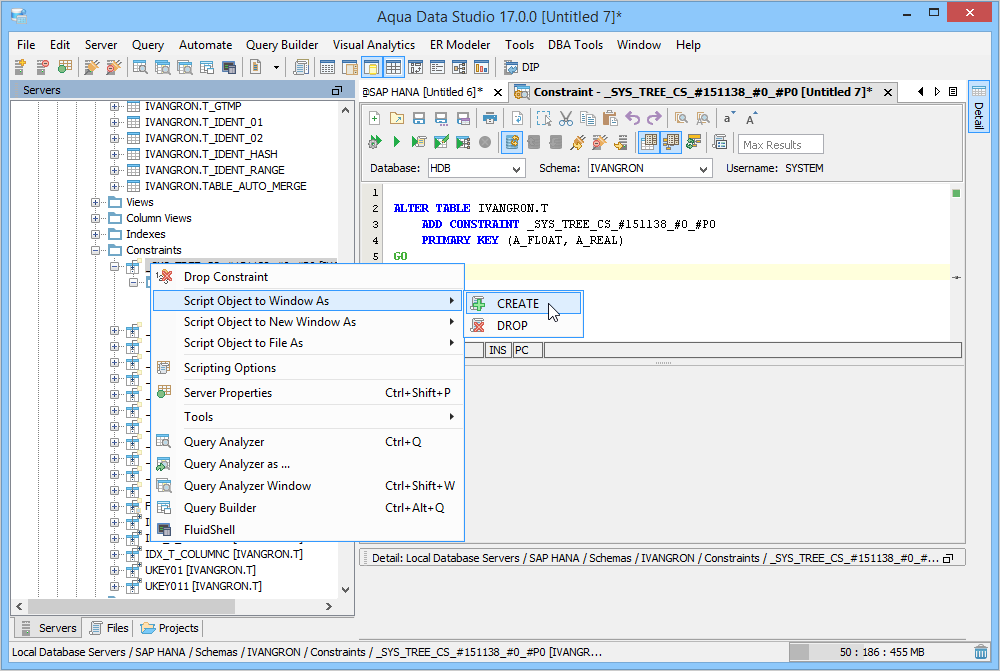
Task: Select Scripting Options in context menu
Action: [307, 368]
